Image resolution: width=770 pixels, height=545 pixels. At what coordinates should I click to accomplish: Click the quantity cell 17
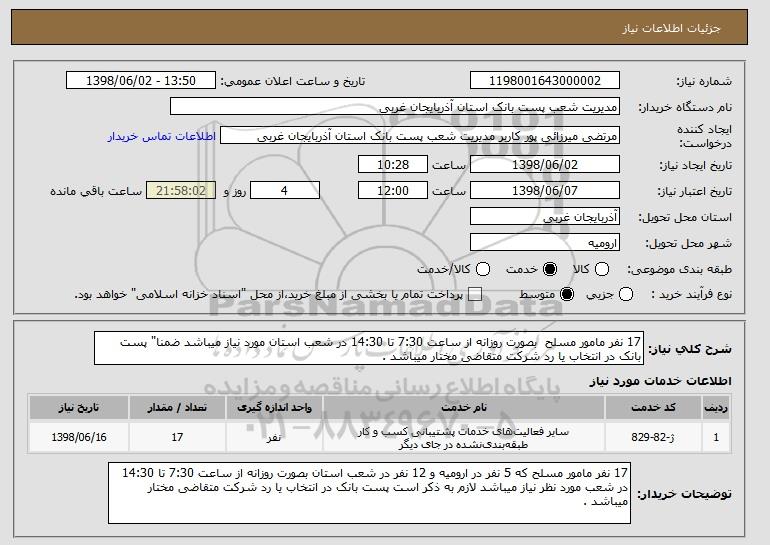[177, 437]
